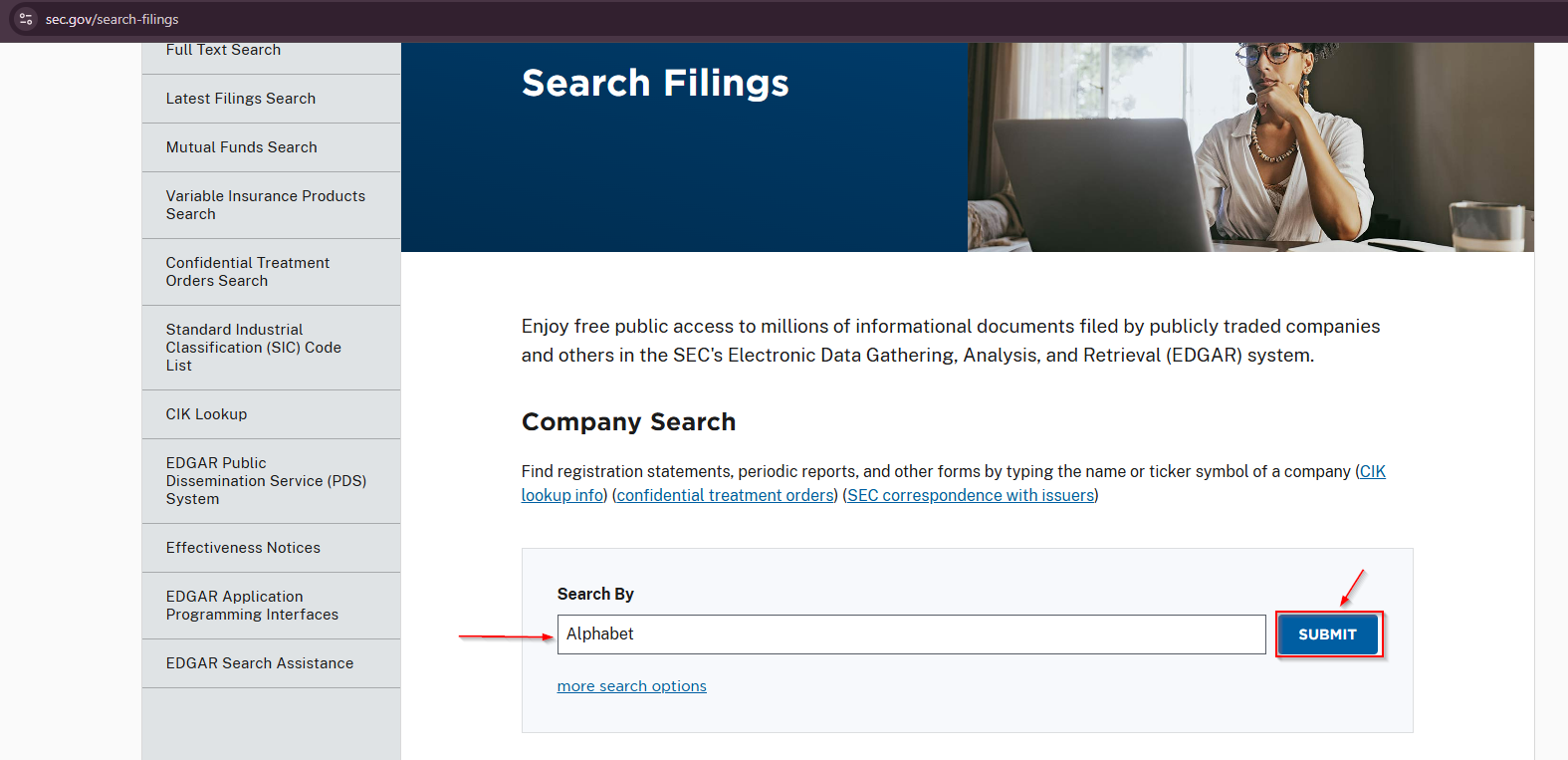Click the woman with laptop banner image
The width and height of the screenshot is (1568, 760).
[1250, 147]
